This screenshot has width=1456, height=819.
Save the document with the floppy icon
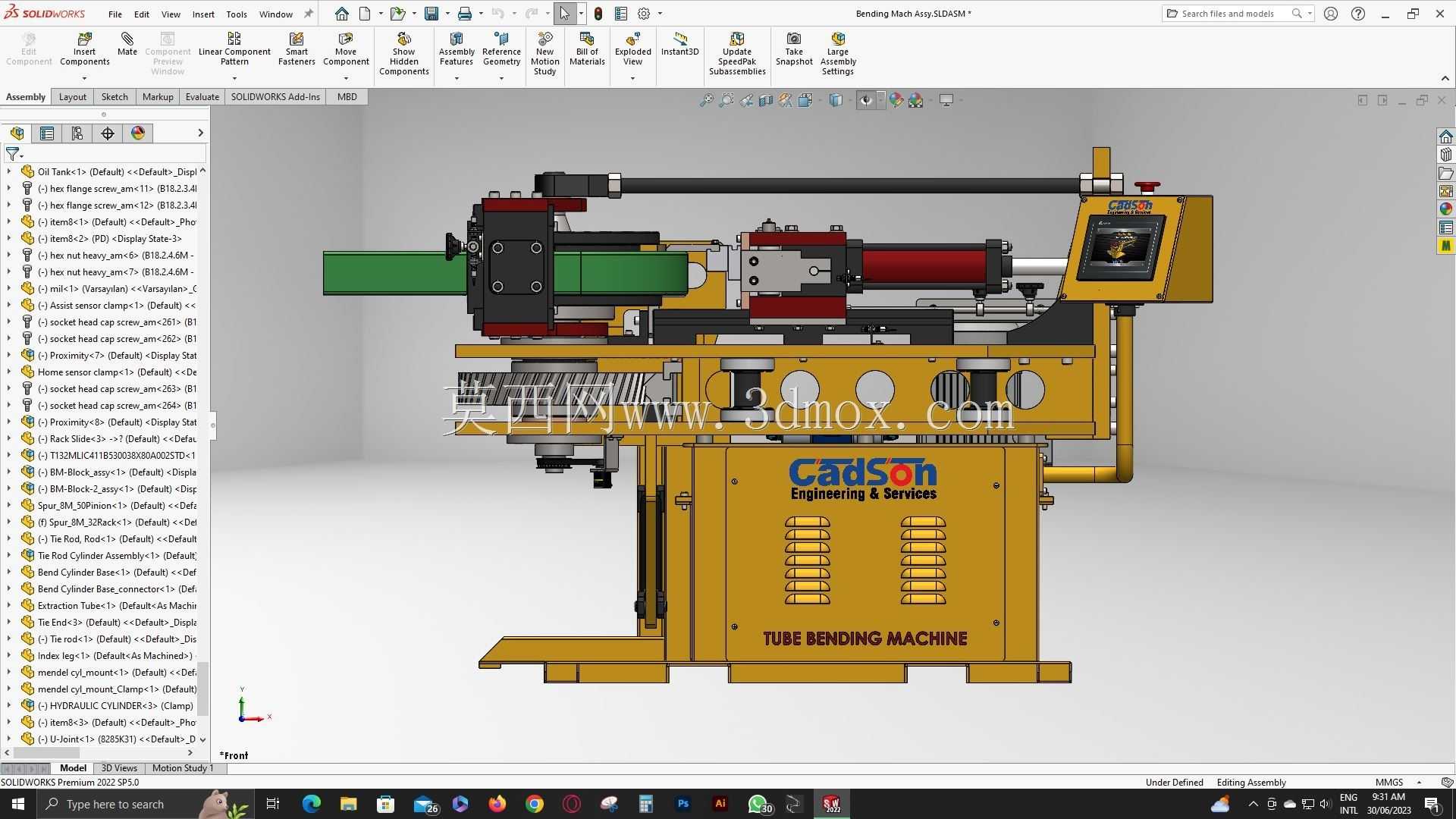coord(431,14)
